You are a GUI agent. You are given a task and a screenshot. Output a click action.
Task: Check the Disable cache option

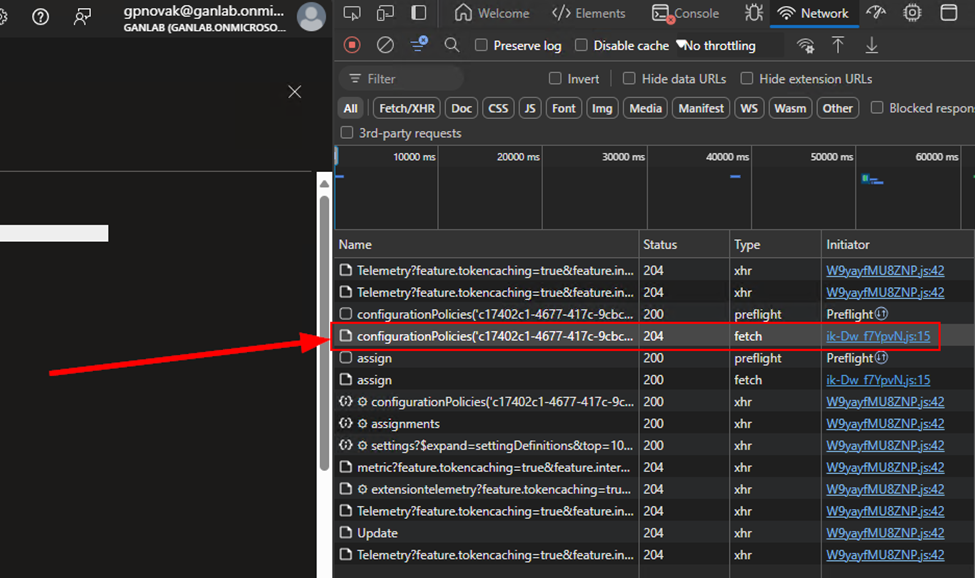(x=581, y=46)
